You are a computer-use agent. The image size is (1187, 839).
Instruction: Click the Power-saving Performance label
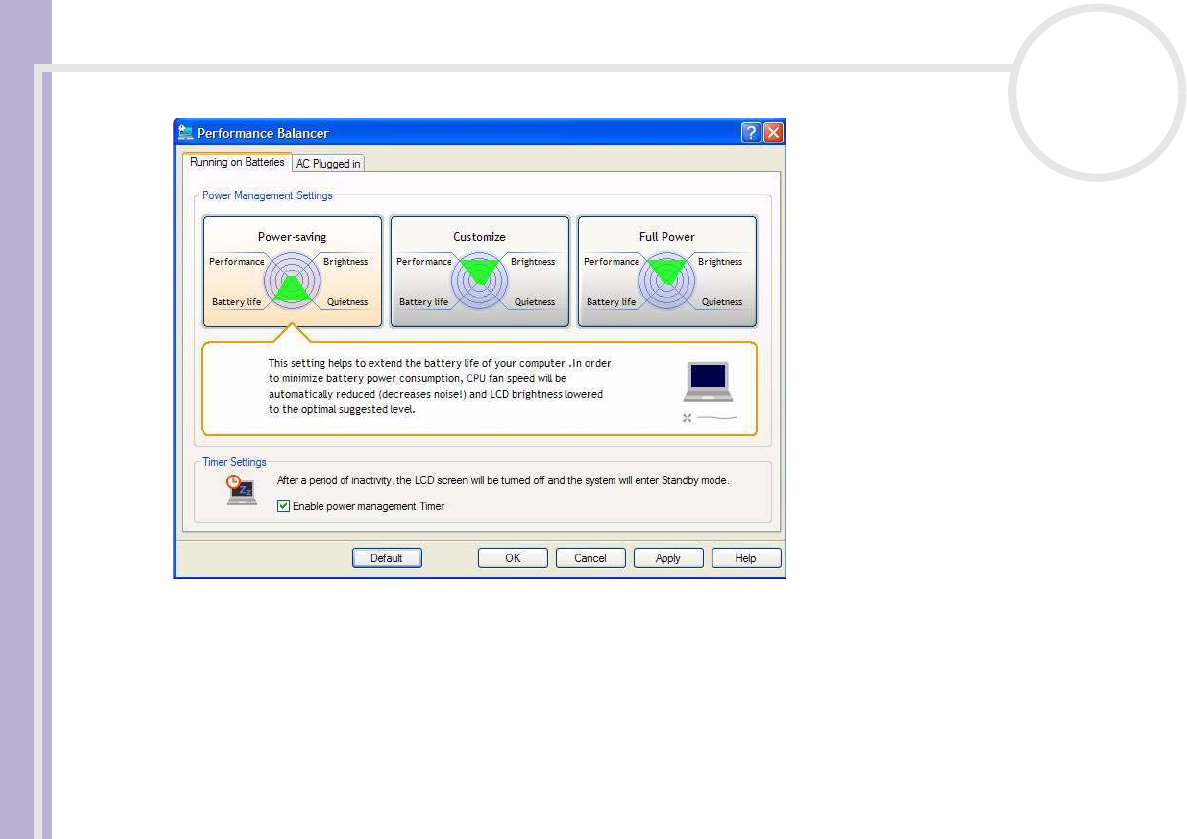pos(237,262)
